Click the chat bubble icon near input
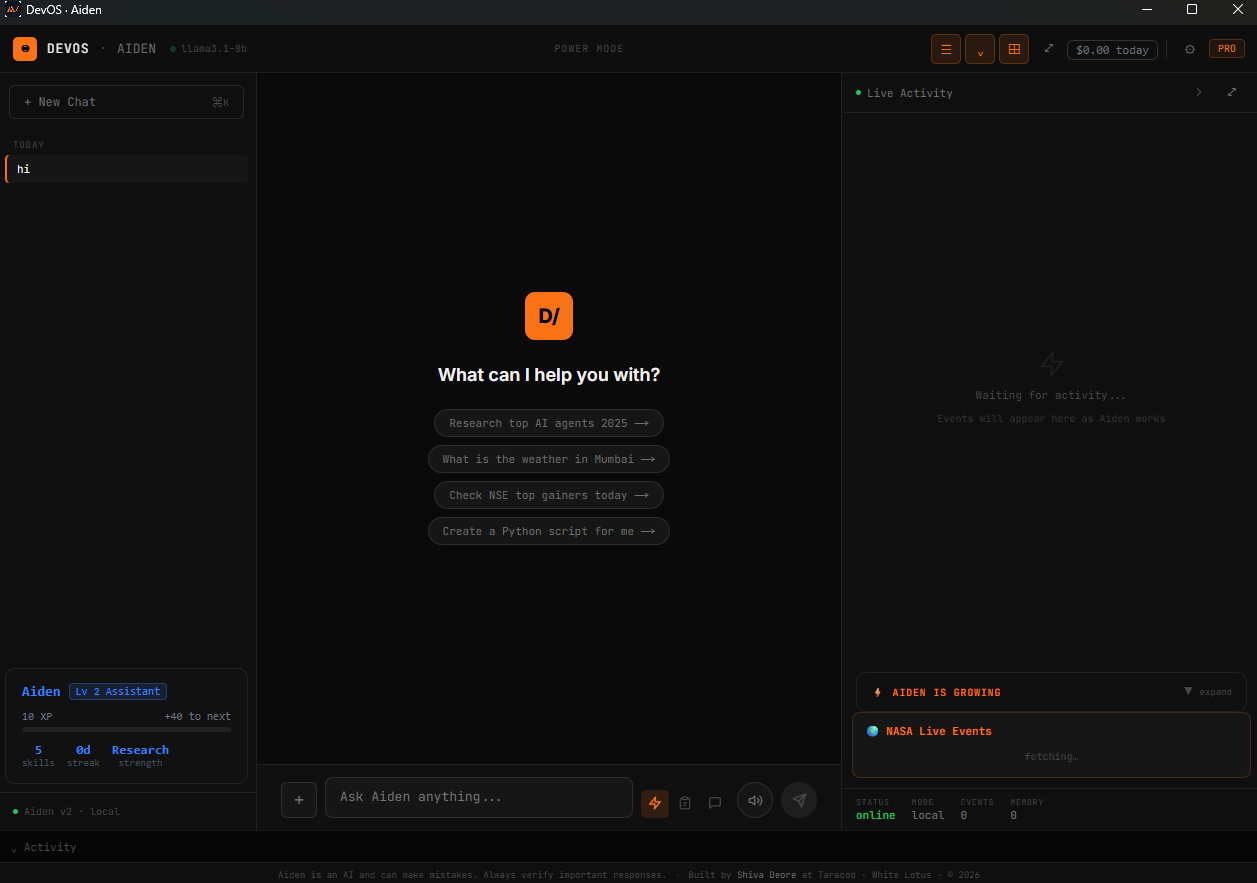This screenshot has height=883, width=1257. (715, 803)
